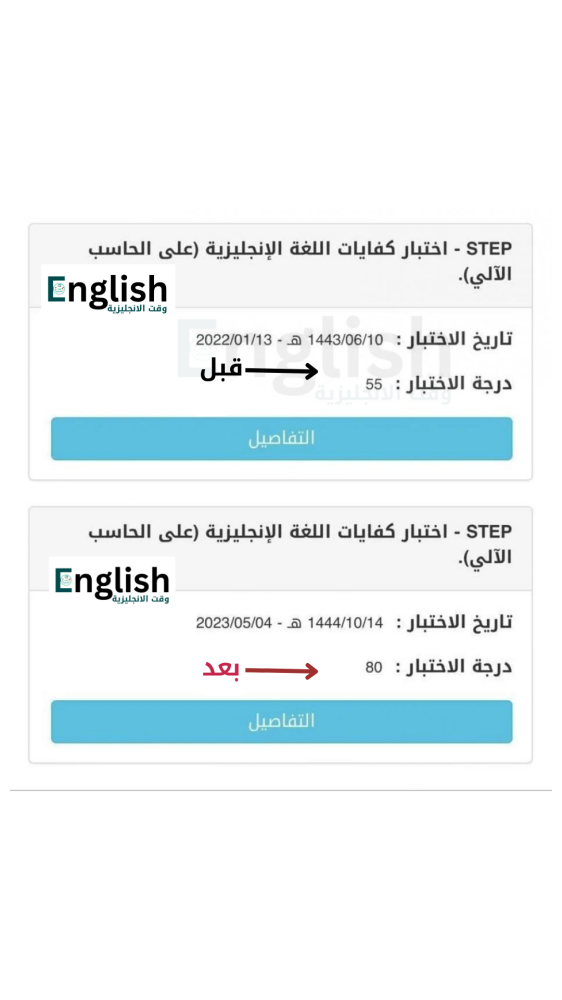Click the date 2023/05/04 text
Screen dimensions: 562x1000
234,622
